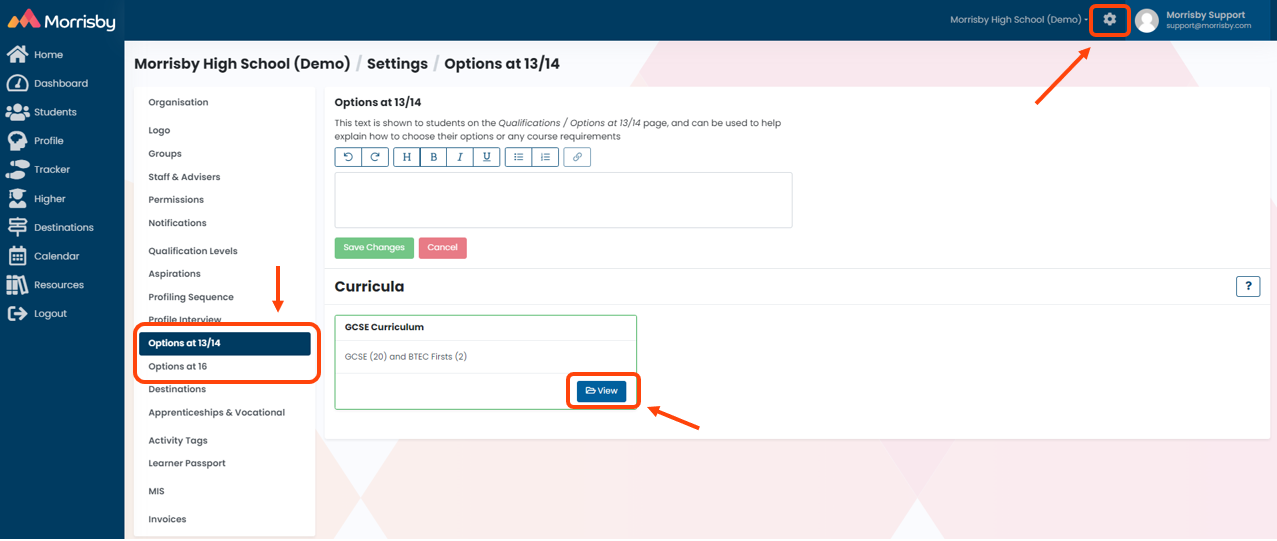Viewport: 1277px width, 541px height.
Task: Go to Morrisby High School (Demo) breadcrumb
Action: [x=242, y=64]
